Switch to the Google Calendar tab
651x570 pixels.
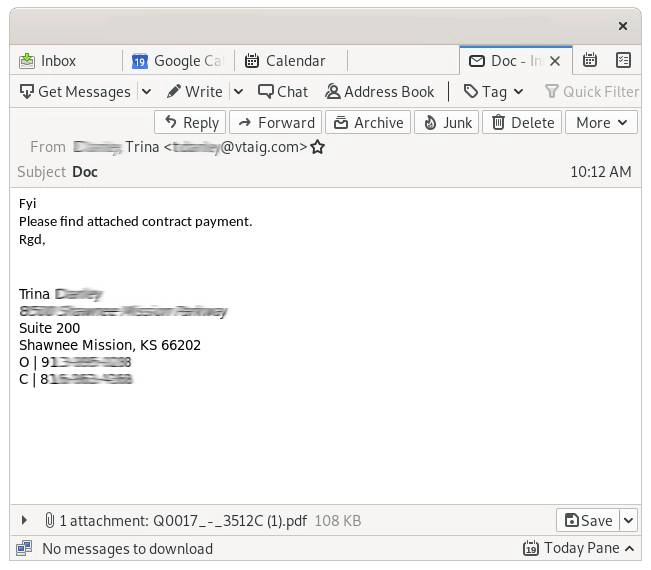(x=179, y=61)
